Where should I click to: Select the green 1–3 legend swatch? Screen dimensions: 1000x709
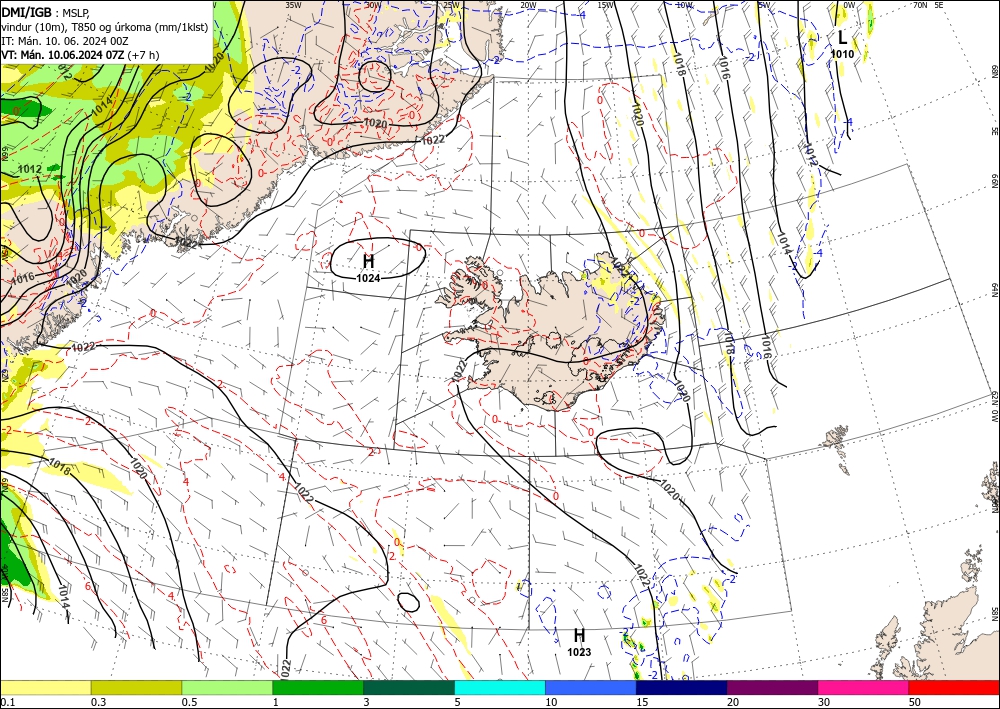(x=318, y=687)
